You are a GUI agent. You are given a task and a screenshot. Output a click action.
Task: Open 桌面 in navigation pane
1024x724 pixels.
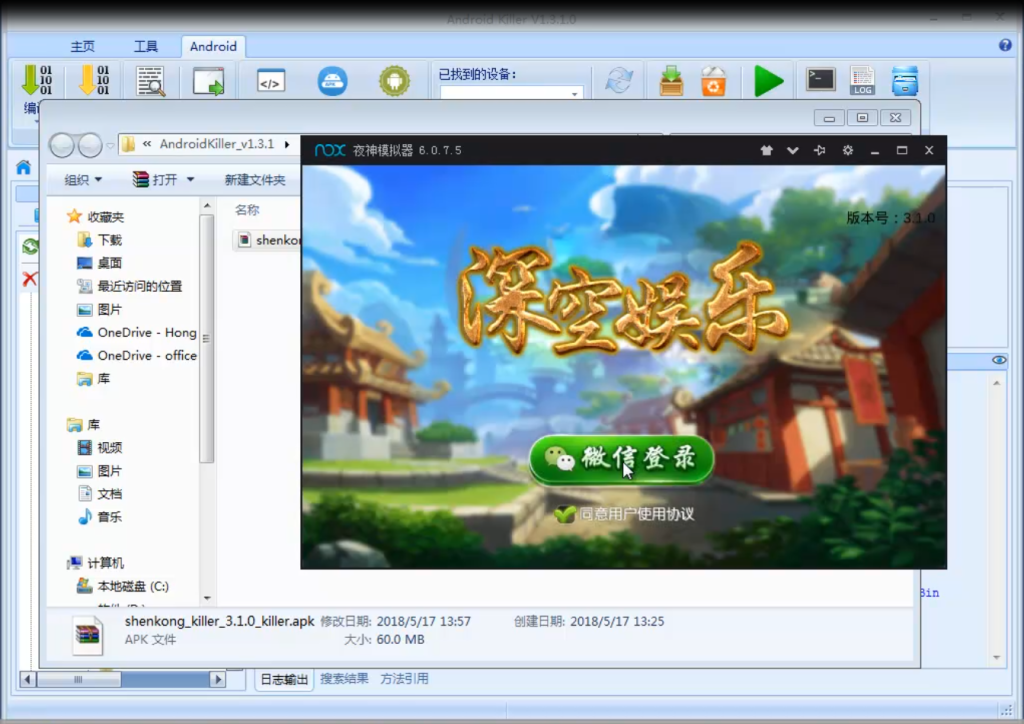pyautogui.click(x=99, y=263)
